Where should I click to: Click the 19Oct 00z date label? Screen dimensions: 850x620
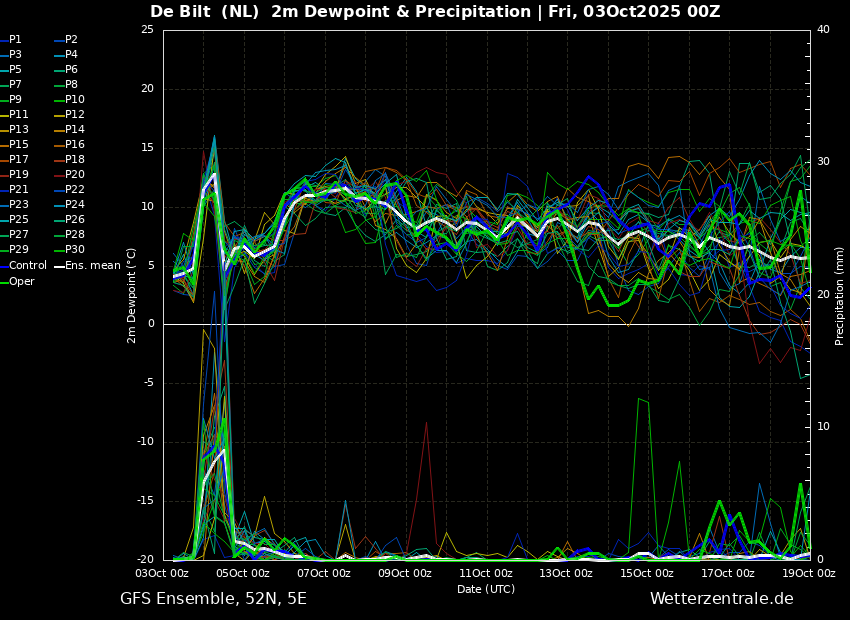(808, 573)
